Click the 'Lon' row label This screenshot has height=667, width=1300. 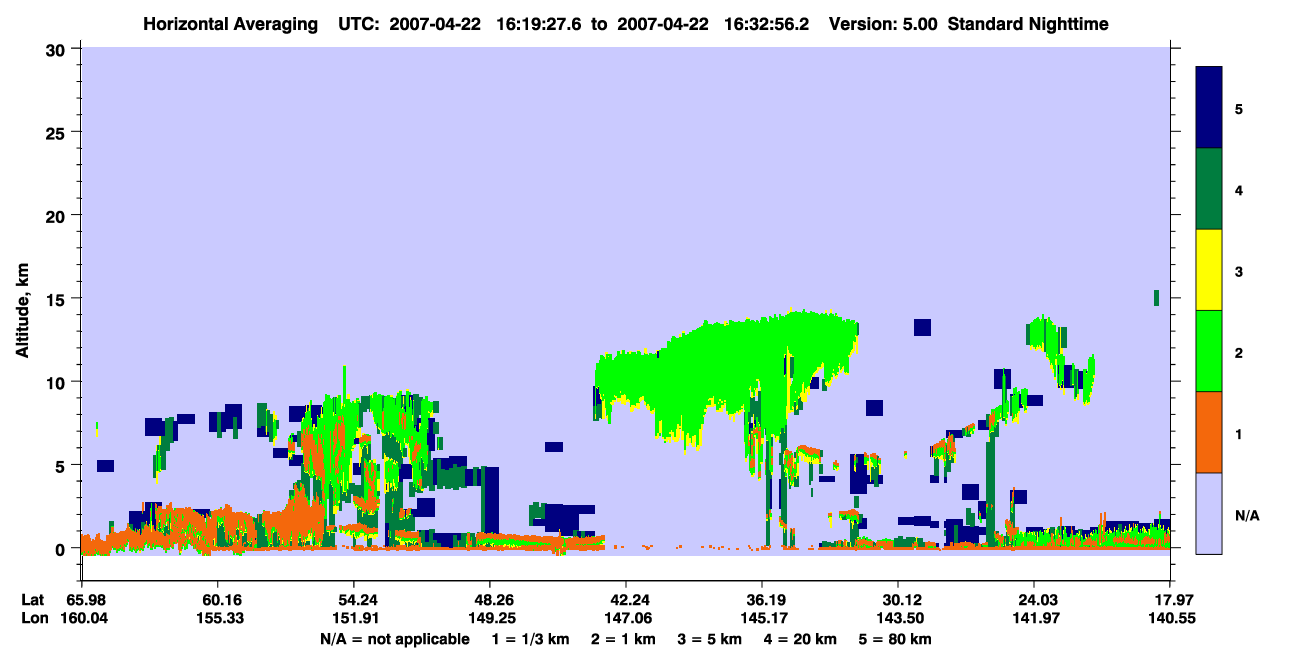pyautogui.click(x=33, y=618)
